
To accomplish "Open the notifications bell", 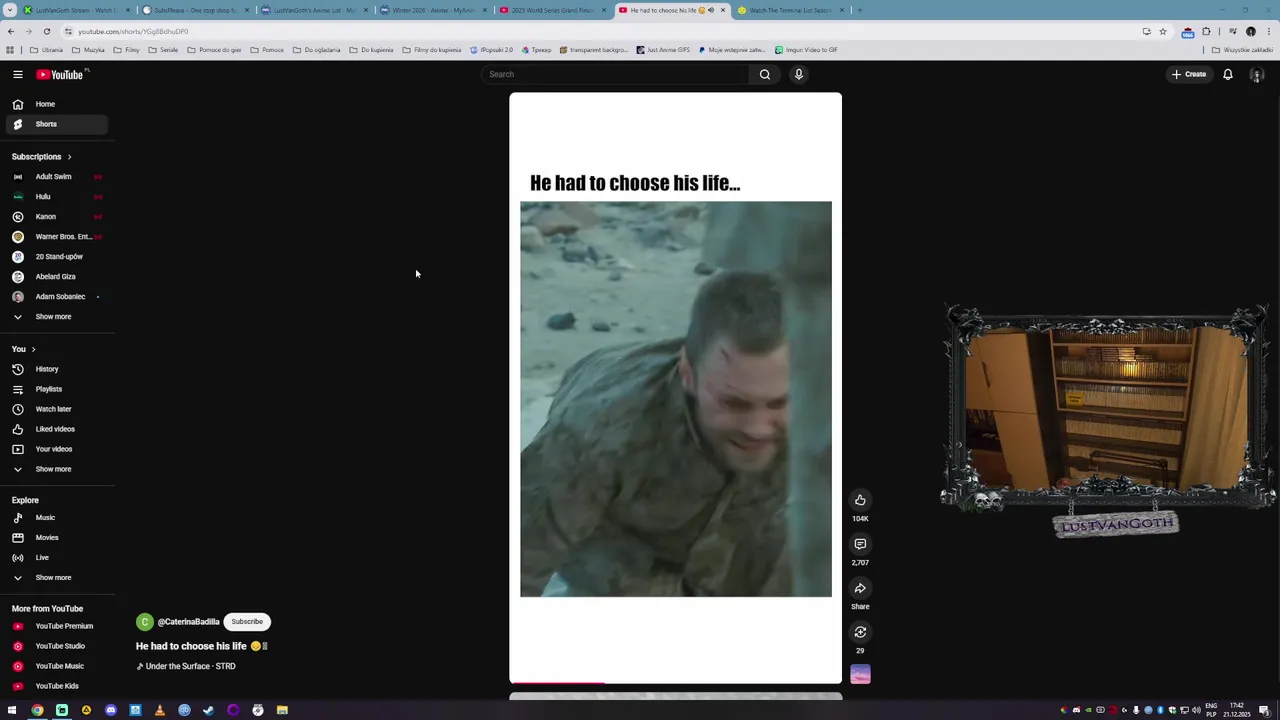I will [1227, 74].
